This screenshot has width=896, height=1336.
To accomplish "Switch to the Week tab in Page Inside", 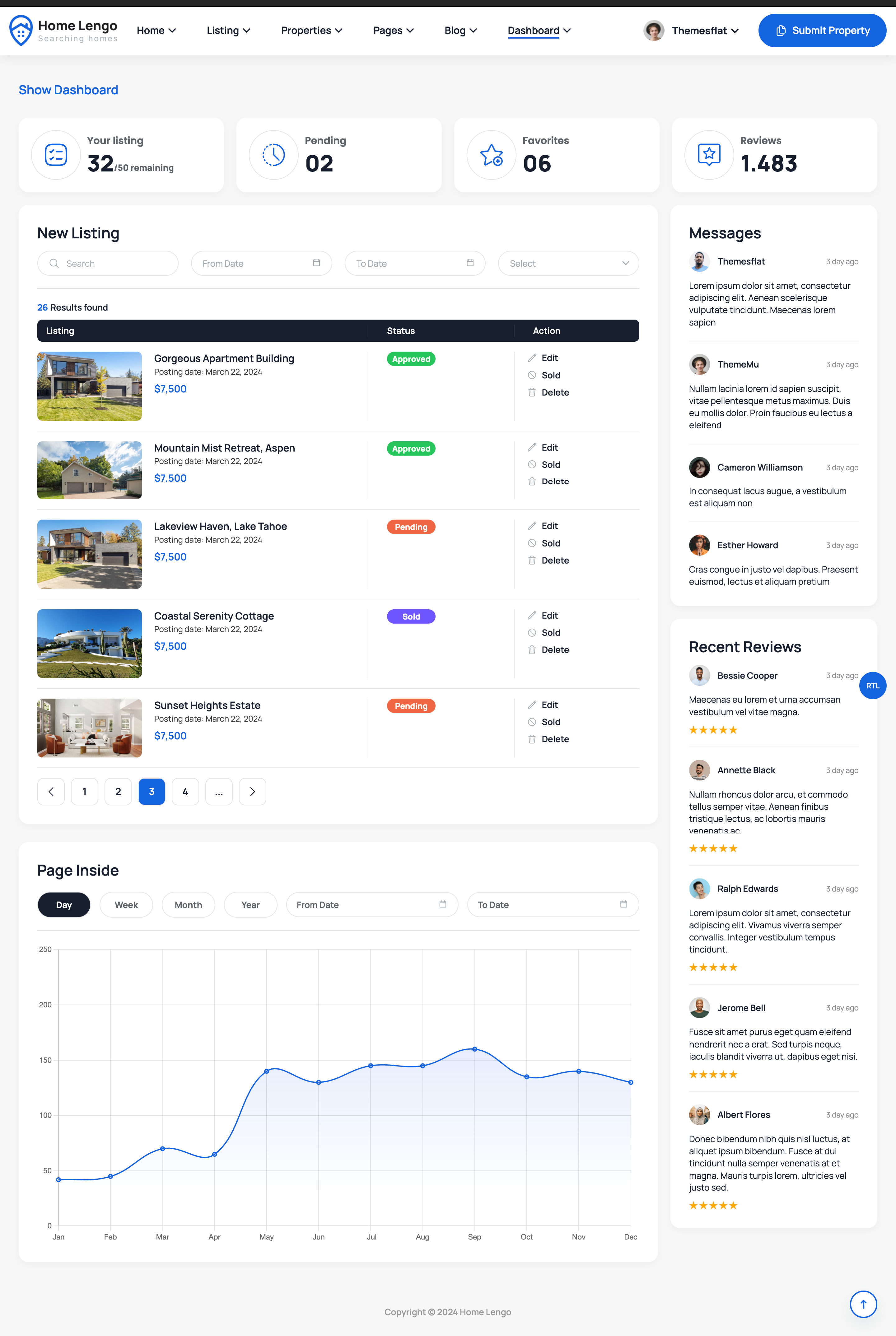I will click(x=126, y=905).
